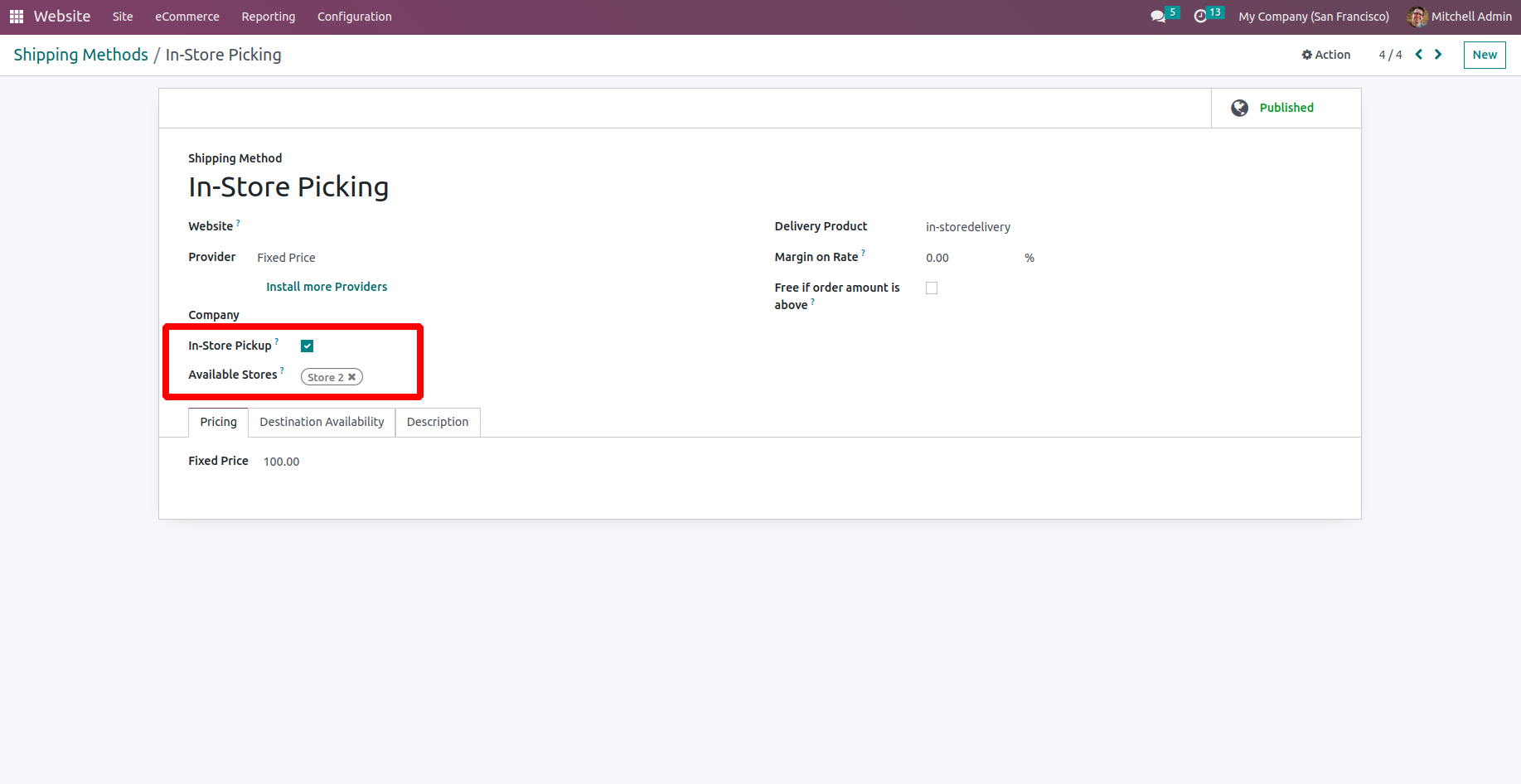The height and width of the screenshot is (784, 1521).
Task: Open the activities clock icon
Action: coord(1200,17)
